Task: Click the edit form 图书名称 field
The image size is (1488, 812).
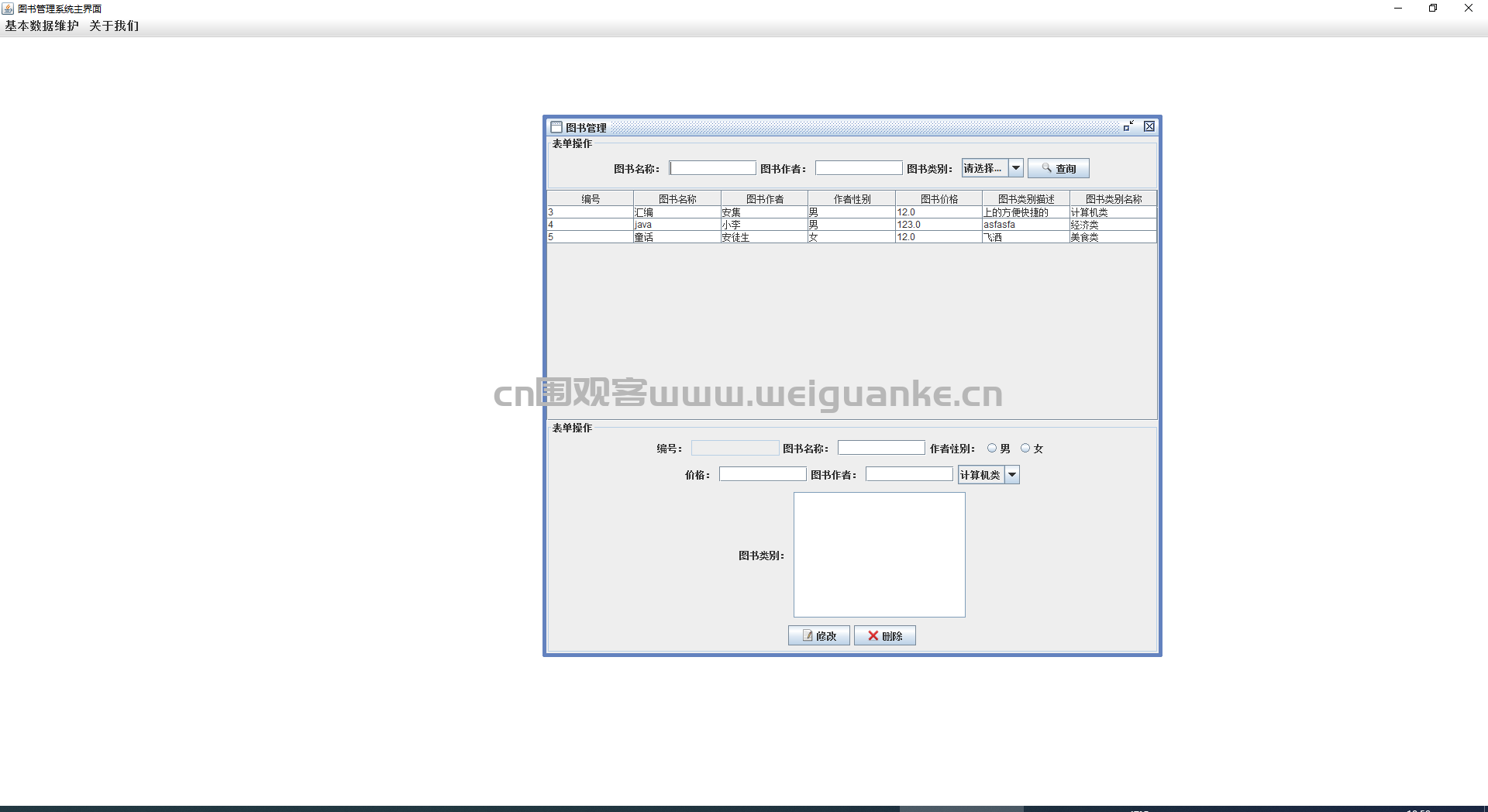Action: click(881, 448)
